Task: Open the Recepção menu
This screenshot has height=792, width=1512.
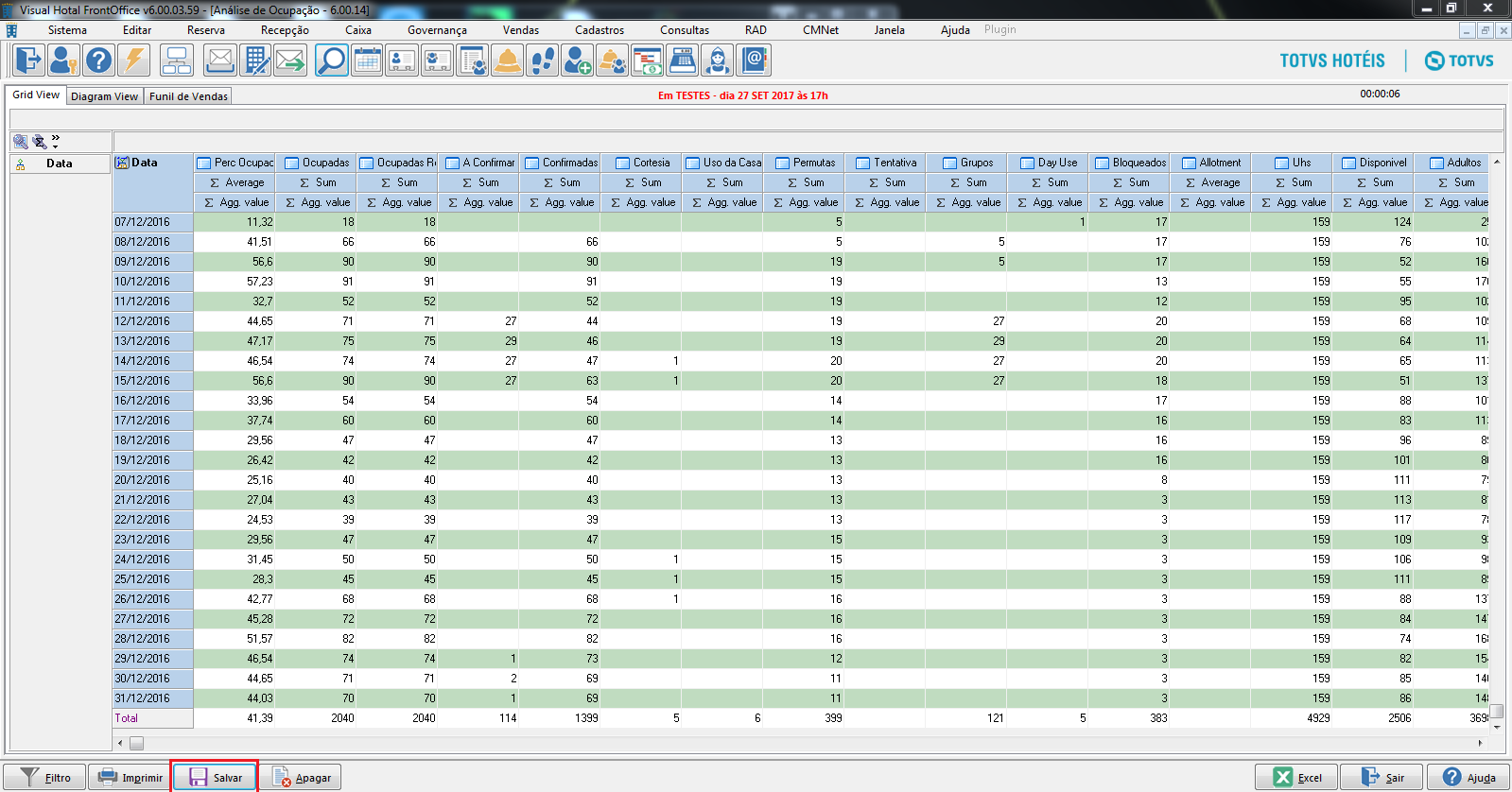Action: click(x=285, y=30)
